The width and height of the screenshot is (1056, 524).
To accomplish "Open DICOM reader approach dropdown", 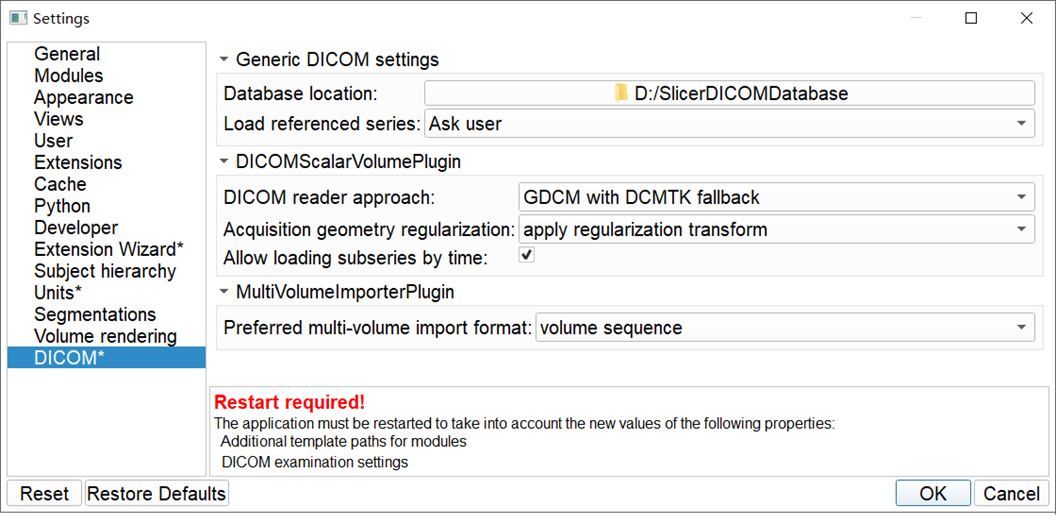I will [776, 198].
